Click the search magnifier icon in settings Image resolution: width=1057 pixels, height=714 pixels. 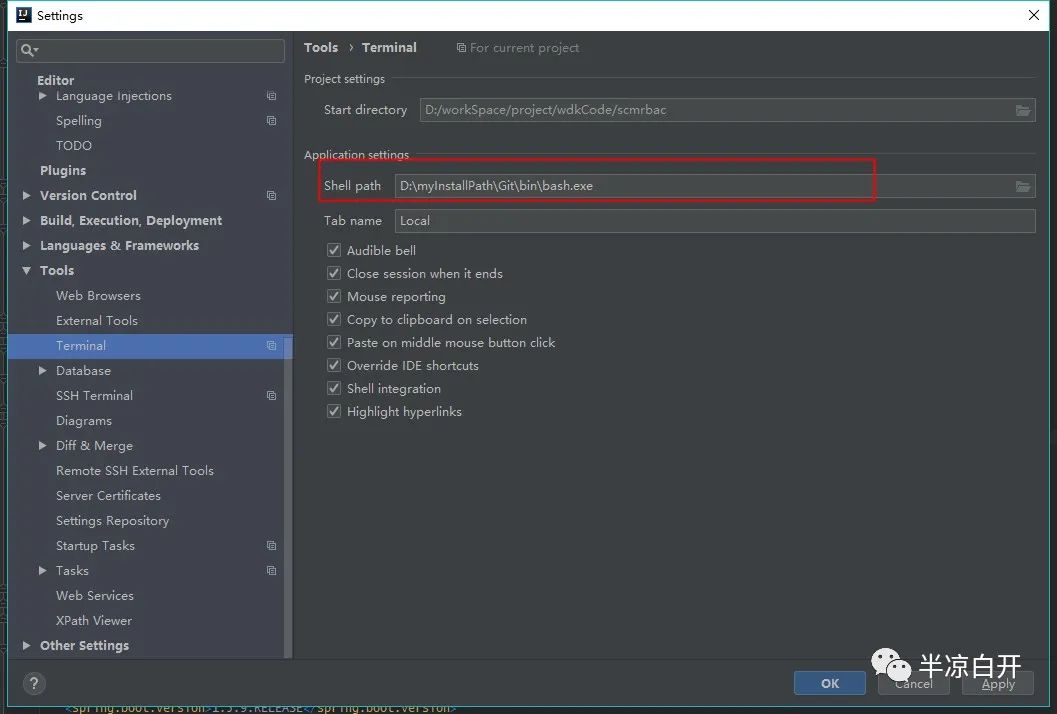click(x=28, y=50)
